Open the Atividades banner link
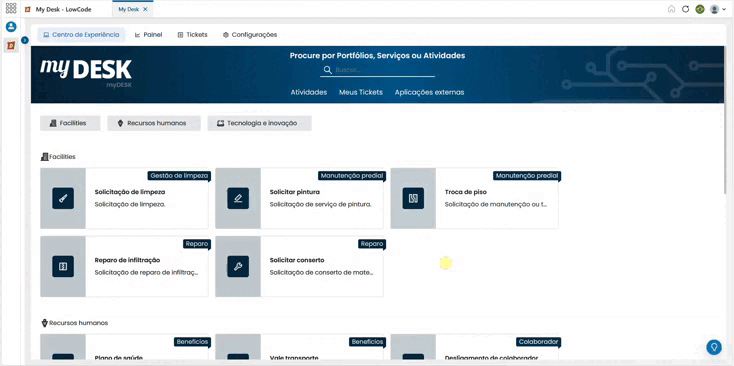Image resolution: width=734 pixels, height=366 pixels. click(308, 92)
